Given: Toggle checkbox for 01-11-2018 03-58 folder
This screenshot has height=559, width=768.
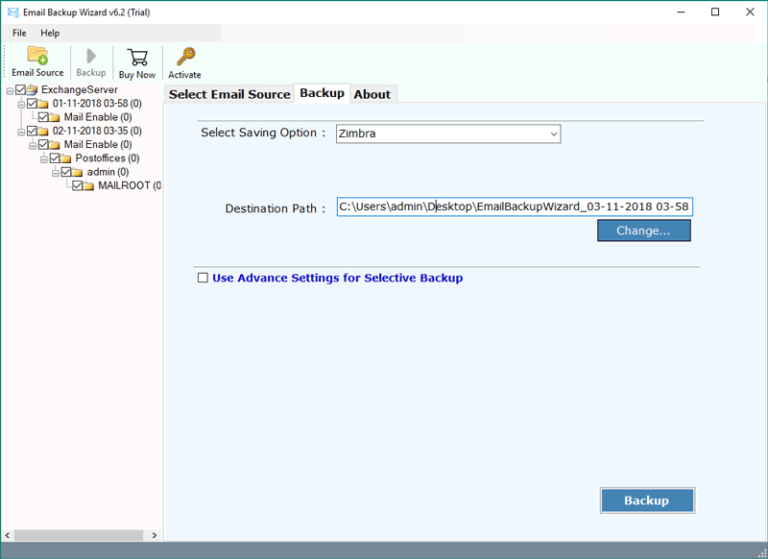Looking at the screenshot, I should coord(32,103).
